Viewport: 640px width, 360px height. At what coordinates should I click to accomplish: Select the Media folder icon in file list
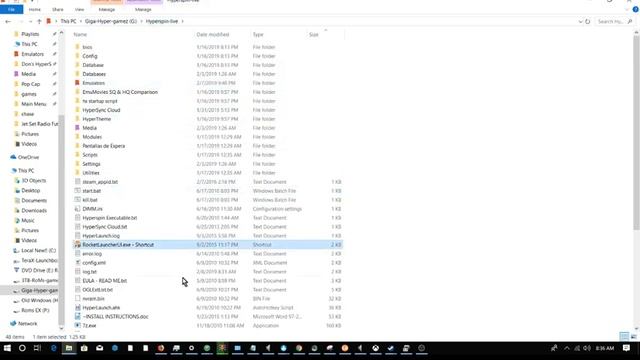tap(77, 128)
